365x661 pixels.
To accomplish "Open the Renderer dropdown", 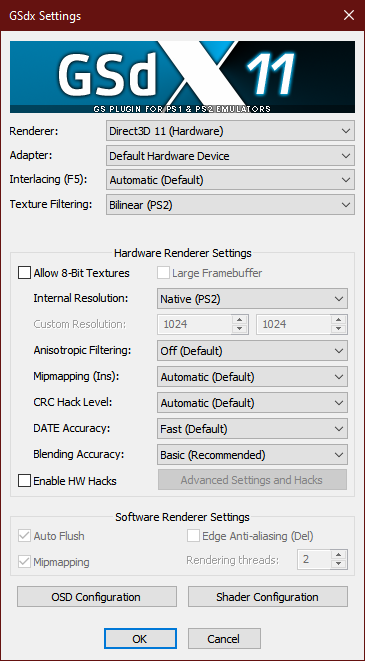I will pyautogui.click(x=230, y=131).
